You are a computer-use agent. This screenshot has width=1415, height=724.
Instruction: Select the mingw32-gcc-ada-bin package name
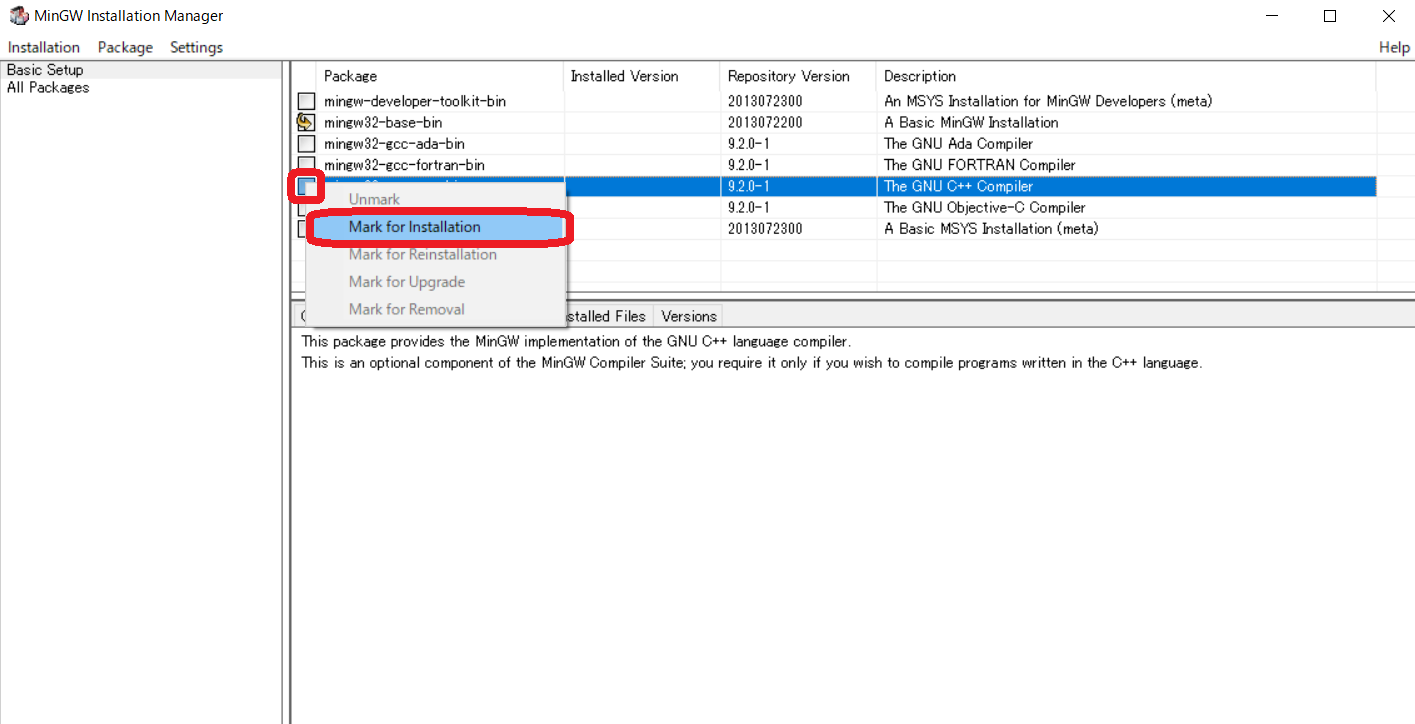pyautogui.click(x=394, y=144)
